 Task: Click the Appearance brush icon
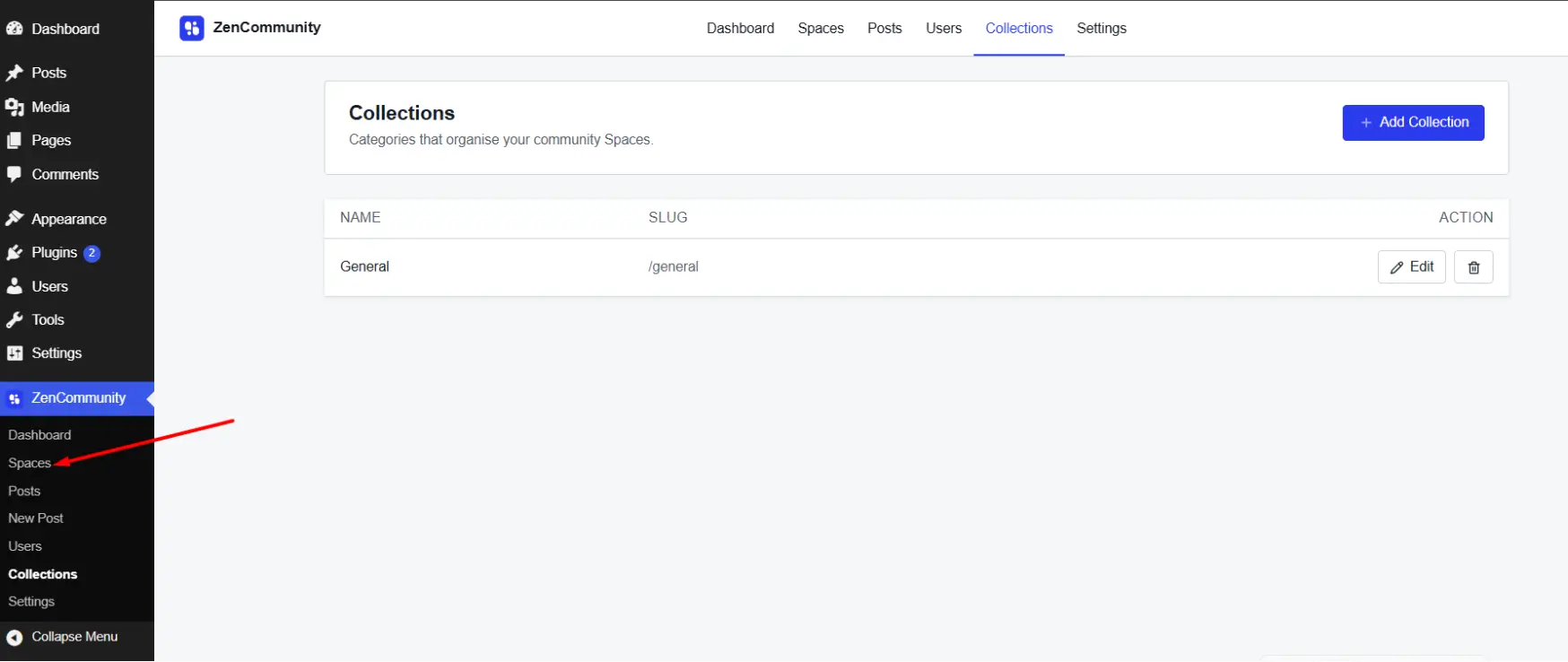[x=14, y=219]
